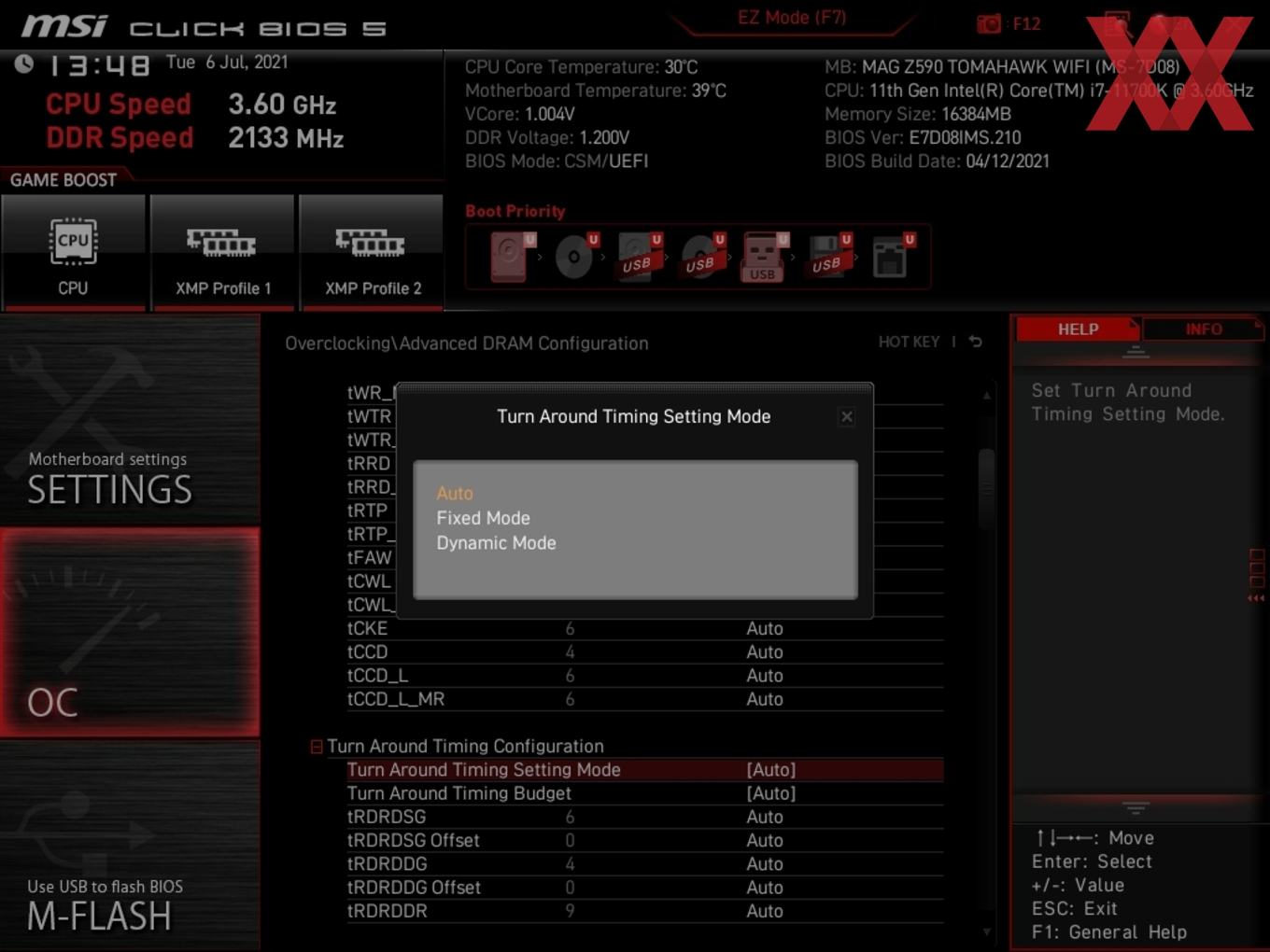Click the tCCD Auto value field
The width and height of the screenshot is (1270, 952).
tap(765, 652)
